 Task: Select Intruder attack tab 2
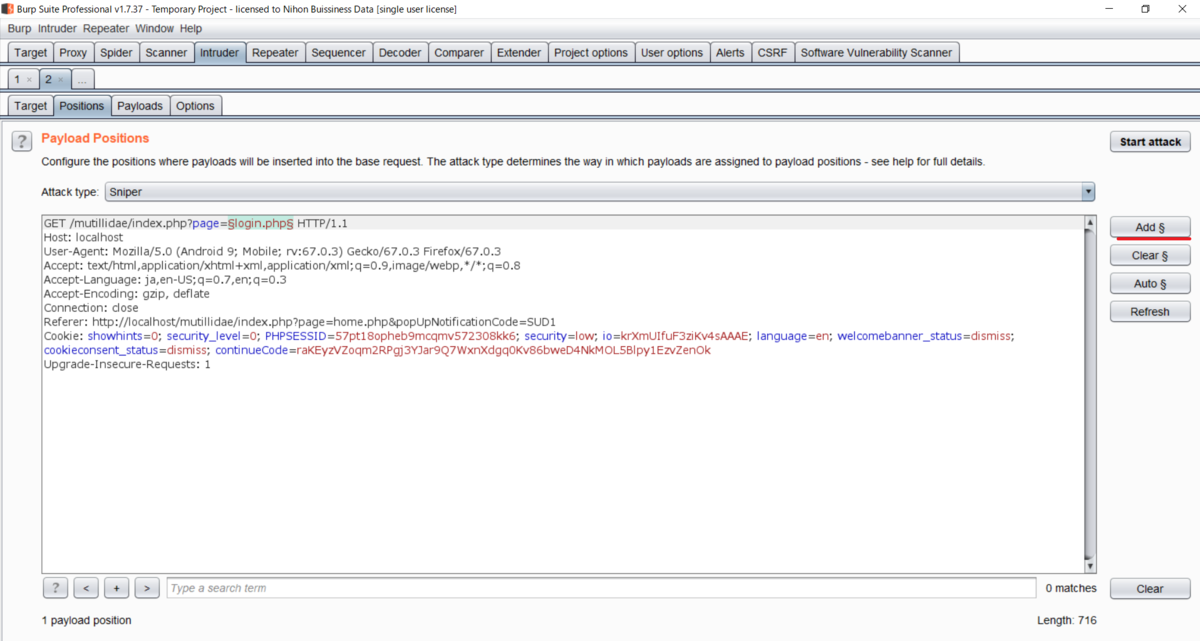tap(48, 79)
